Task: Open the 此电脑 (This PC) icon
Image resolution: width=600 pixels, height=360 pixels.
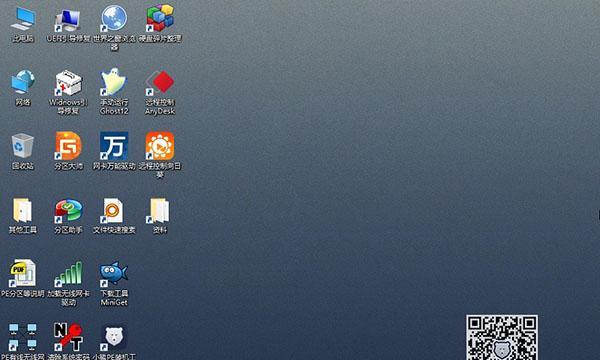Action: coord(23,19)
